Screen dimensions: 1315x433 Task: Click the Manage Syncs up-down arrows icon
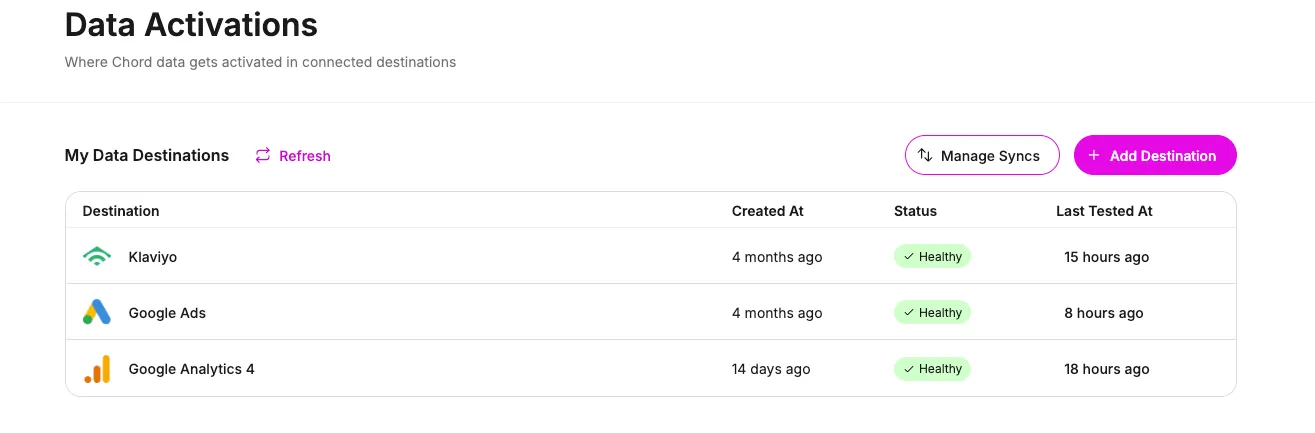[x=925, y=155]
